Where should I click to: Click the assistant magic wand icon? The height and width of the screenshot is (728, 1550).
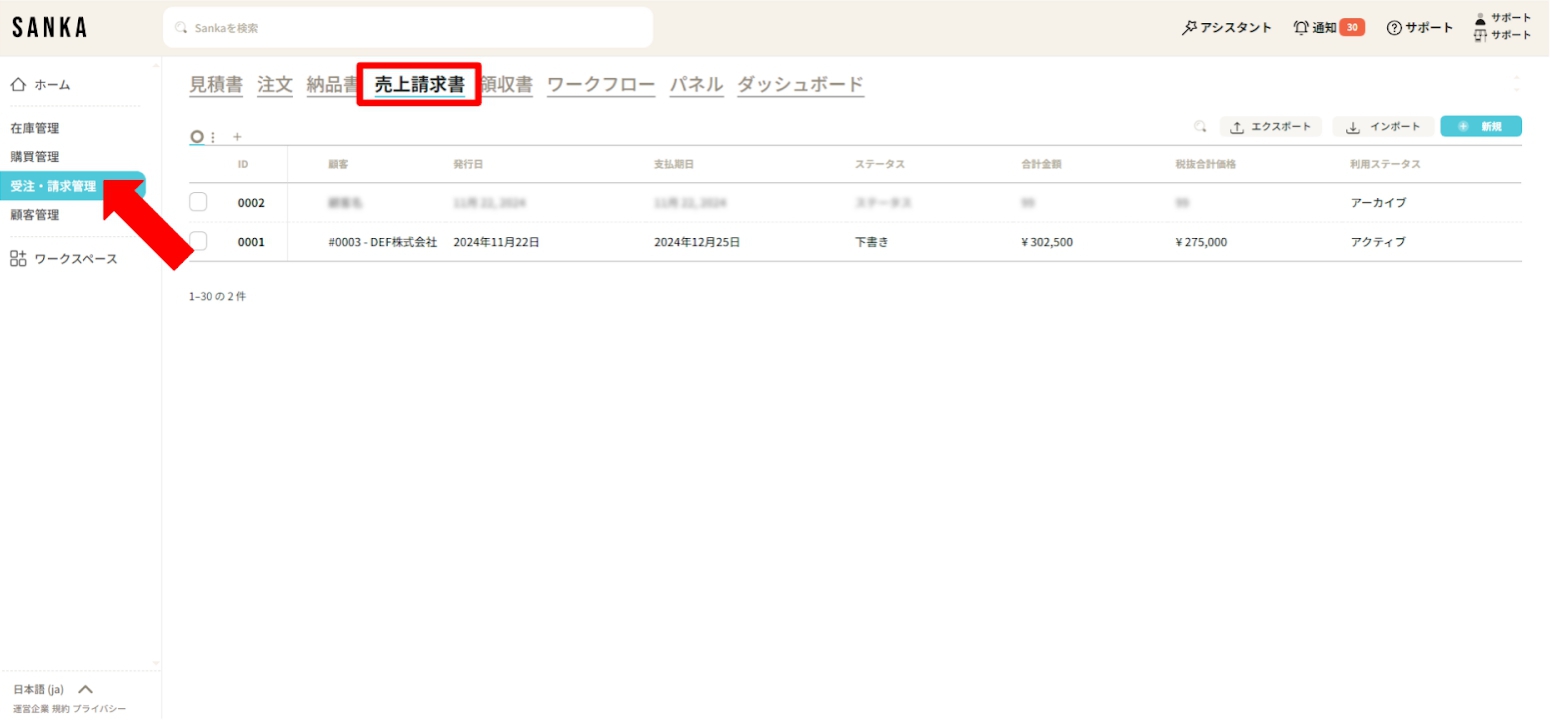tap(1189, 28)
